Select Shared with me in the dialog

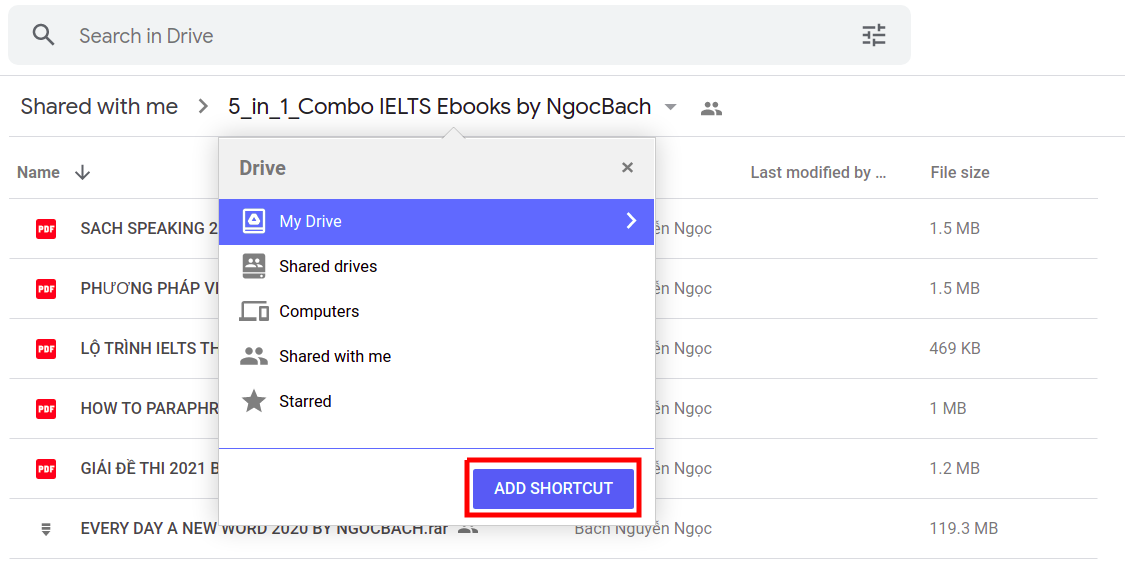(436, 356)
